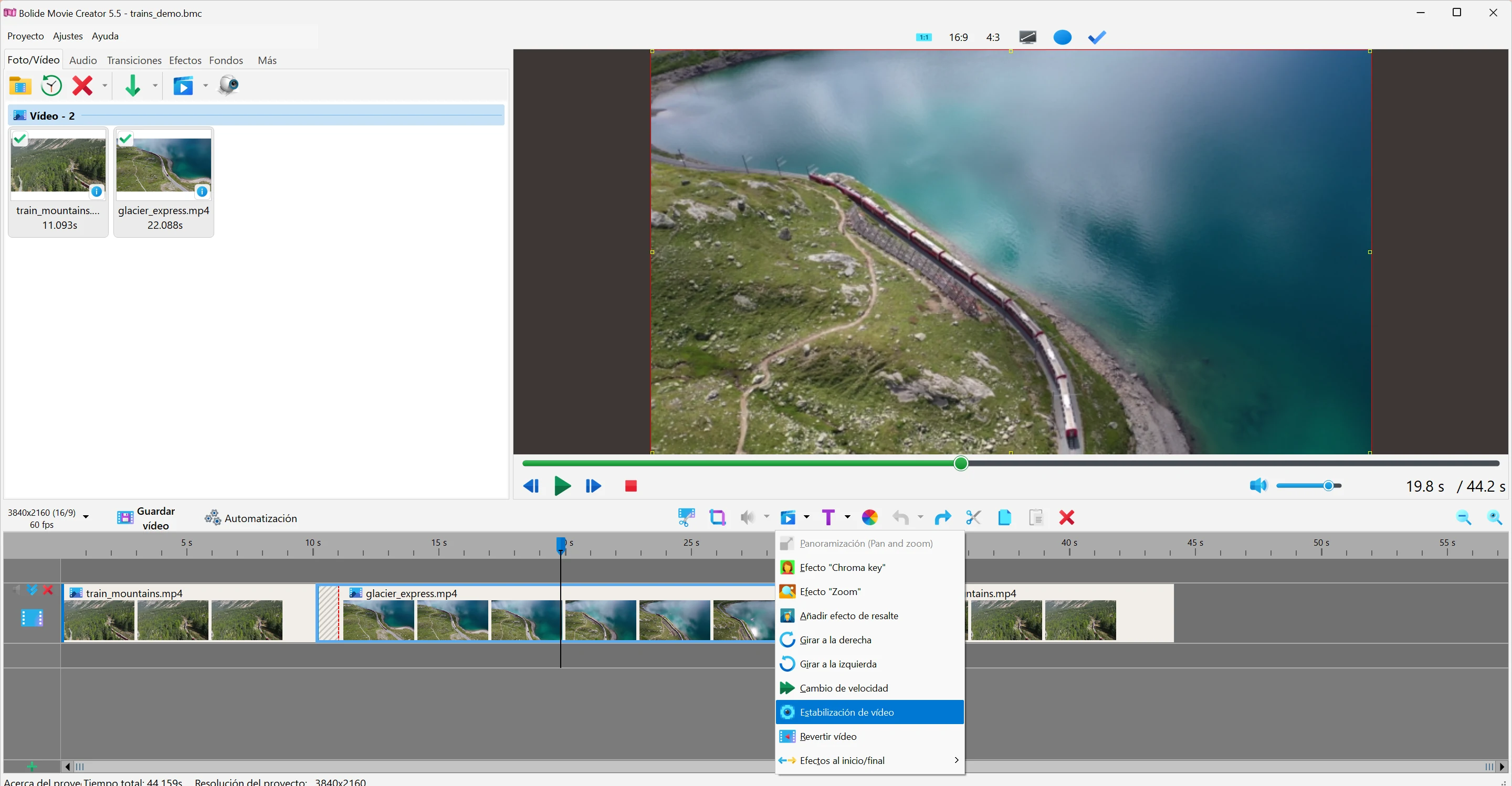The height and width of the screenshot is (786, 1512).
Task: Toggle the checkmark on train_mountains thumbnail
Action: (20, 139)
